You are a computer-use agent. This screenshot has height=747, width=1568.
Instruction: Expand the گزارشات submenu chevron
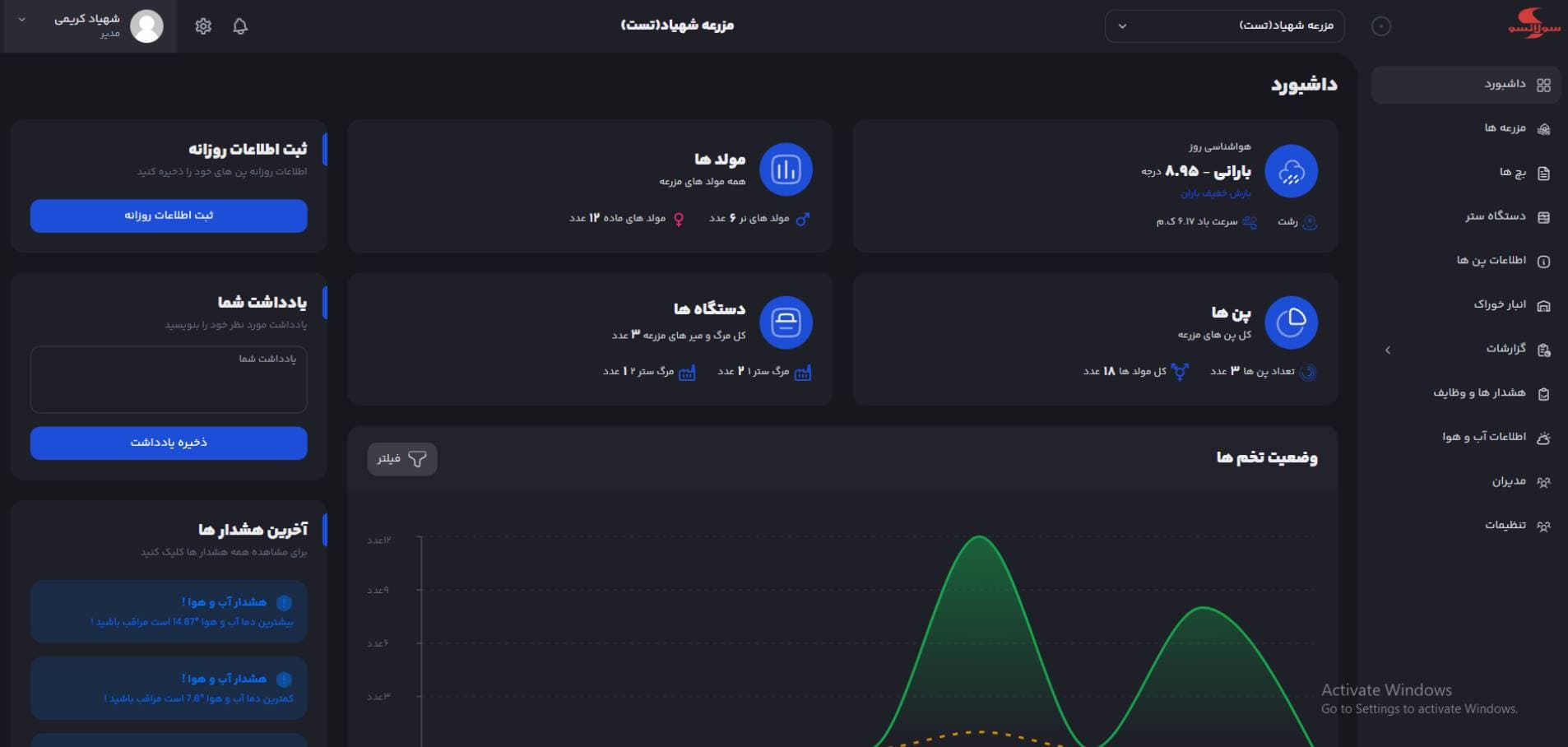tap(1388, 350)
